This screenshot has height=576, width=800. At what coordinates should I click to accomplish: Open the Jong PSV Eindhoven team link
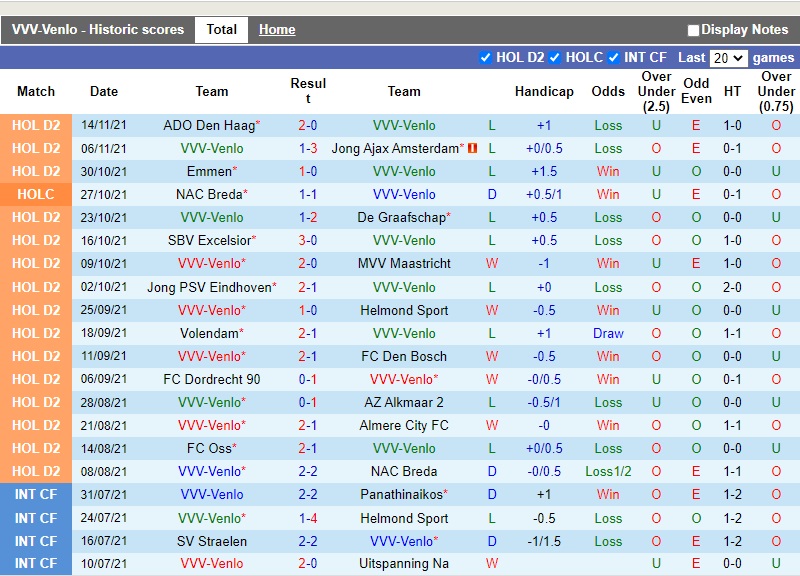coord(208,287)
